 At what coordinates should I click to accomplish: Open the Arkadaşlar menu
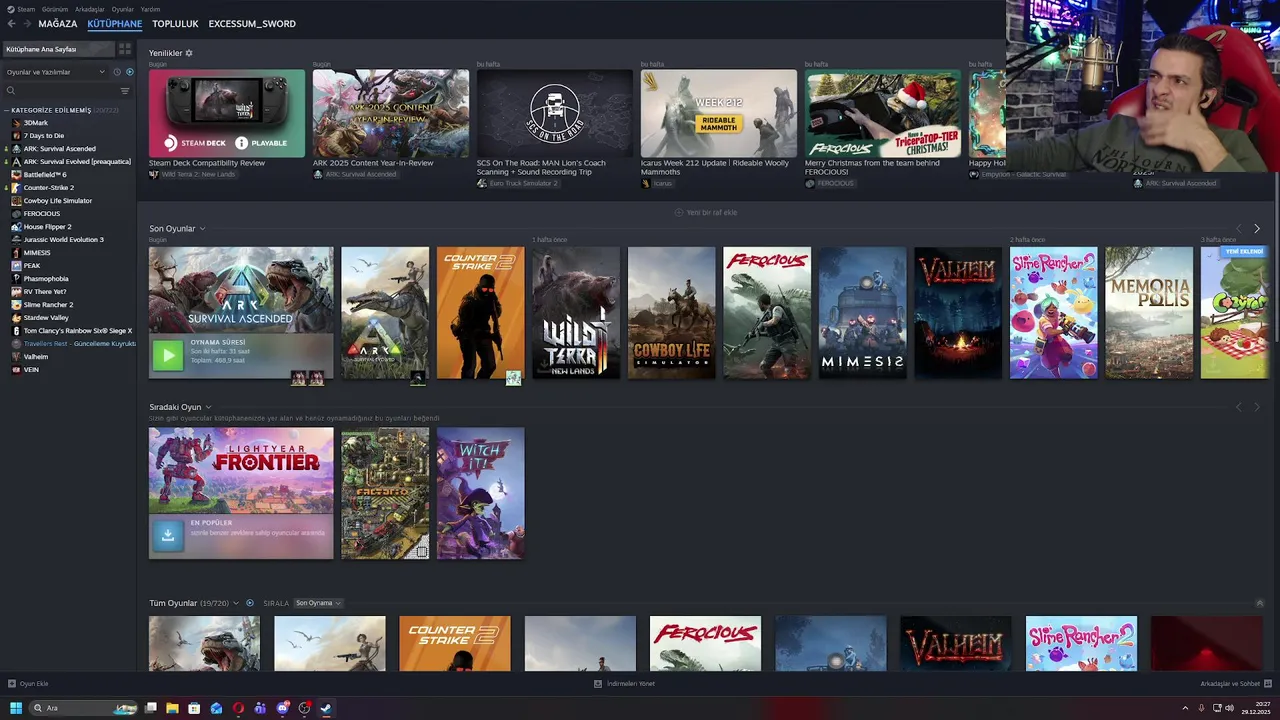(x=89, y=9)
